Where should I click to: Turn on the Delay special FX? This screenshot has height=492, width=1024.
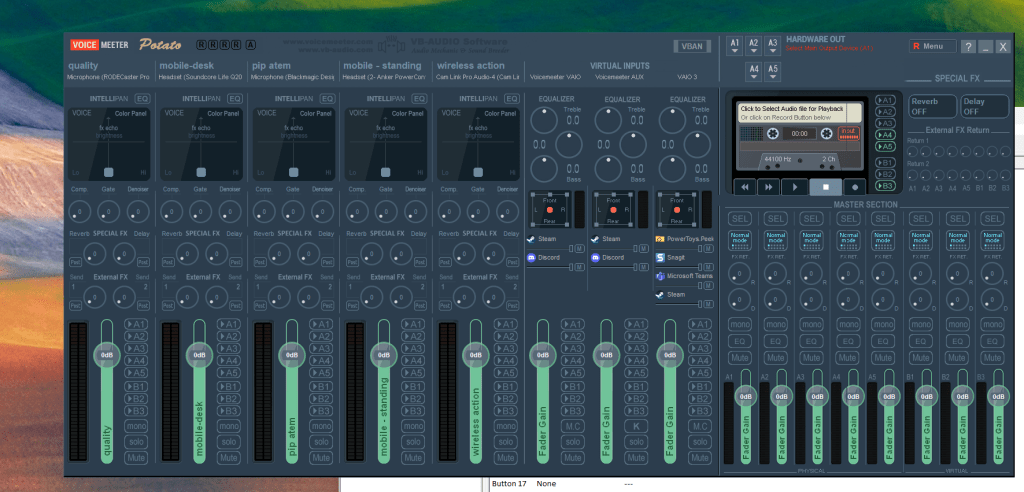[984, 107]
